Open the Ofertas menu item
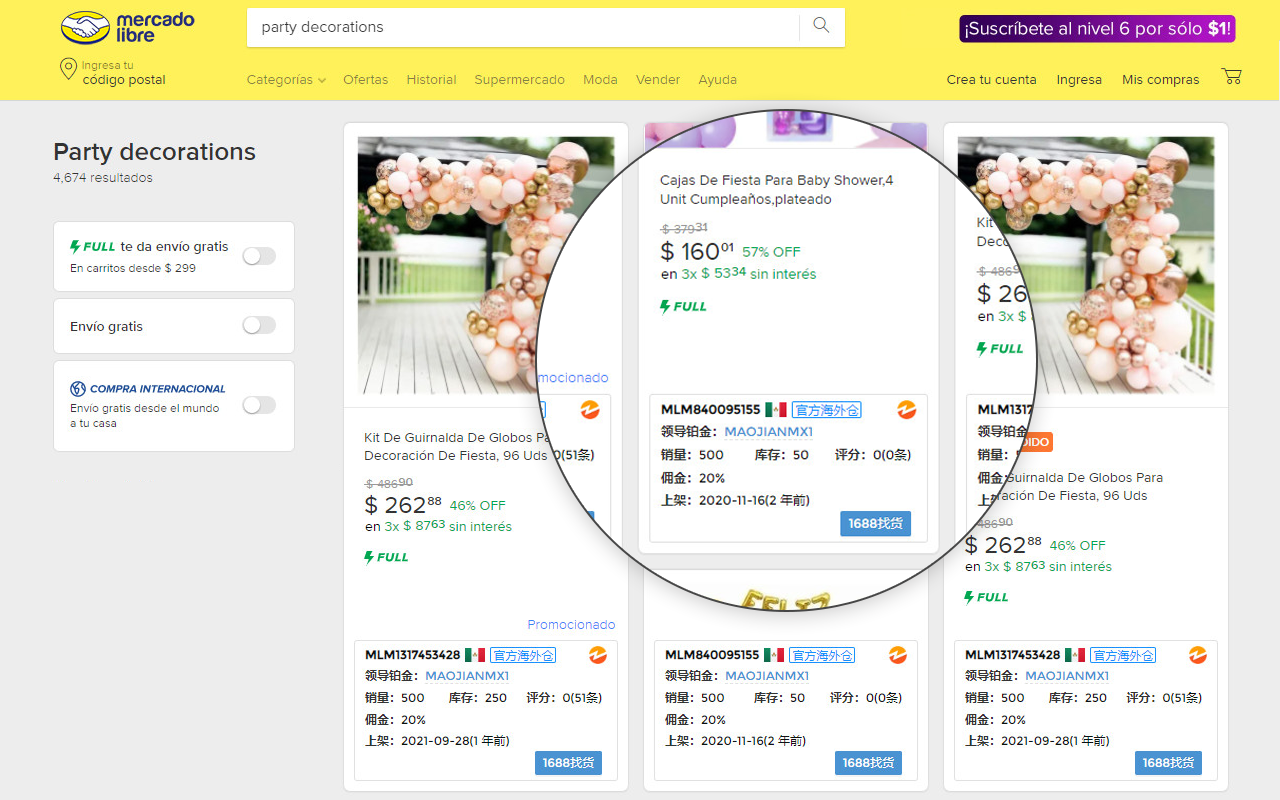This screenshot has height=800, width=1280. [x=365, y=80]
